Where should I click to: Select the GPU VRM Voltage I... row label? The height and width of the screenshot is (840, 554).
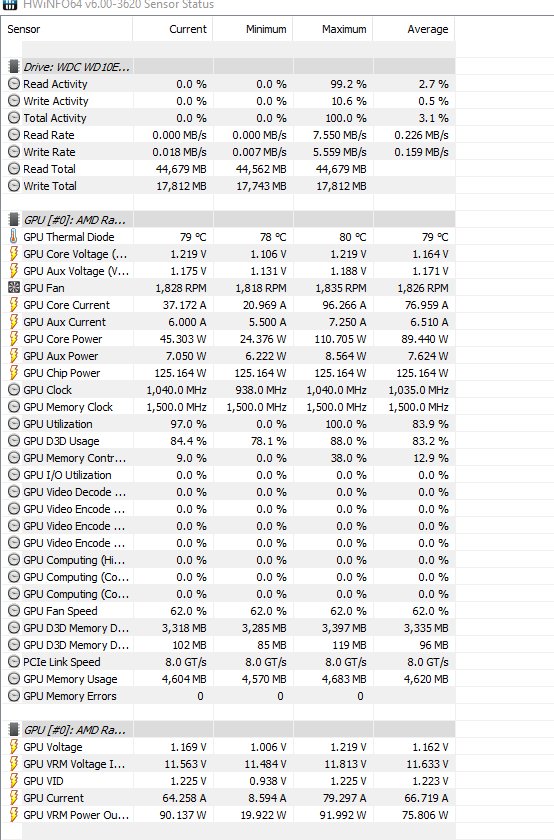pos(74,764)
